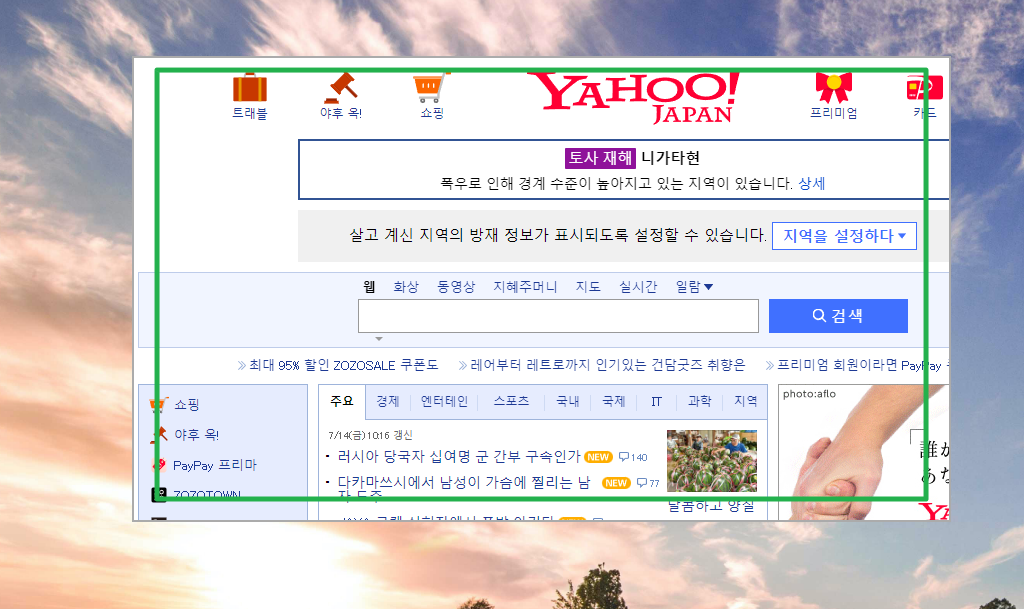The image size is (1024, 609).
Task: Click the 상세 link in disaster notice
Action: 812,183
